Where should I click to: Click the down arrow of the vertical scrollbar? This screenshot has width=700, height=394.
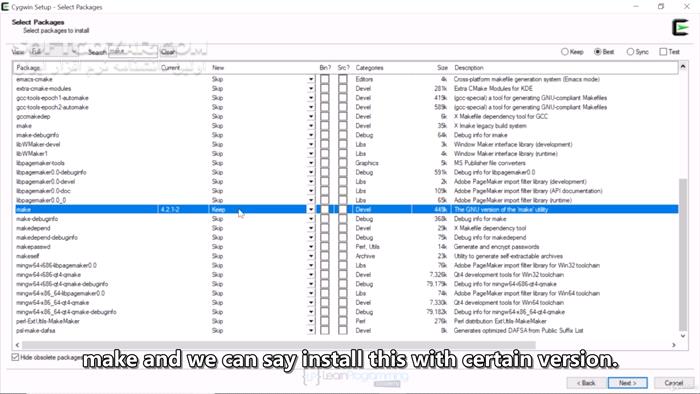click(683, 336)
